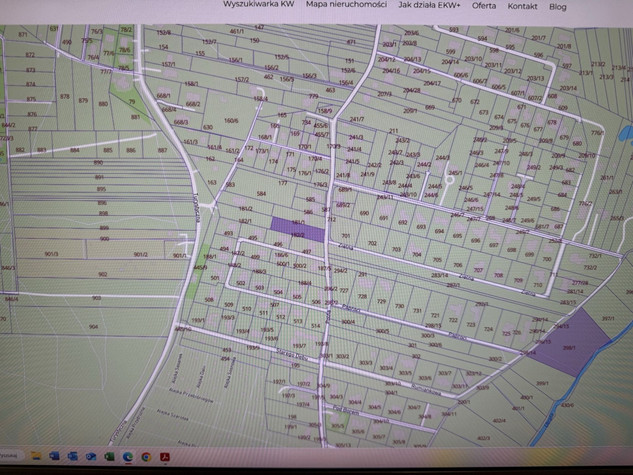
Task: Select parcel 891 on the map
Action: (98, 176)
